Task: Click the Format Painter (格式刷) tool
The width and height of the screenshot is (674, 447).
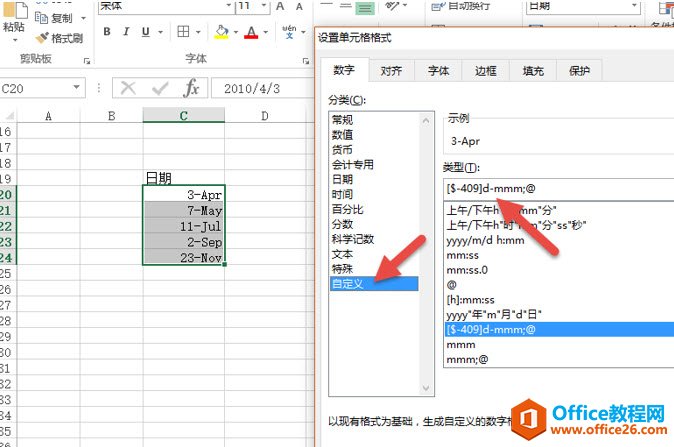Action: pos(59,38)
